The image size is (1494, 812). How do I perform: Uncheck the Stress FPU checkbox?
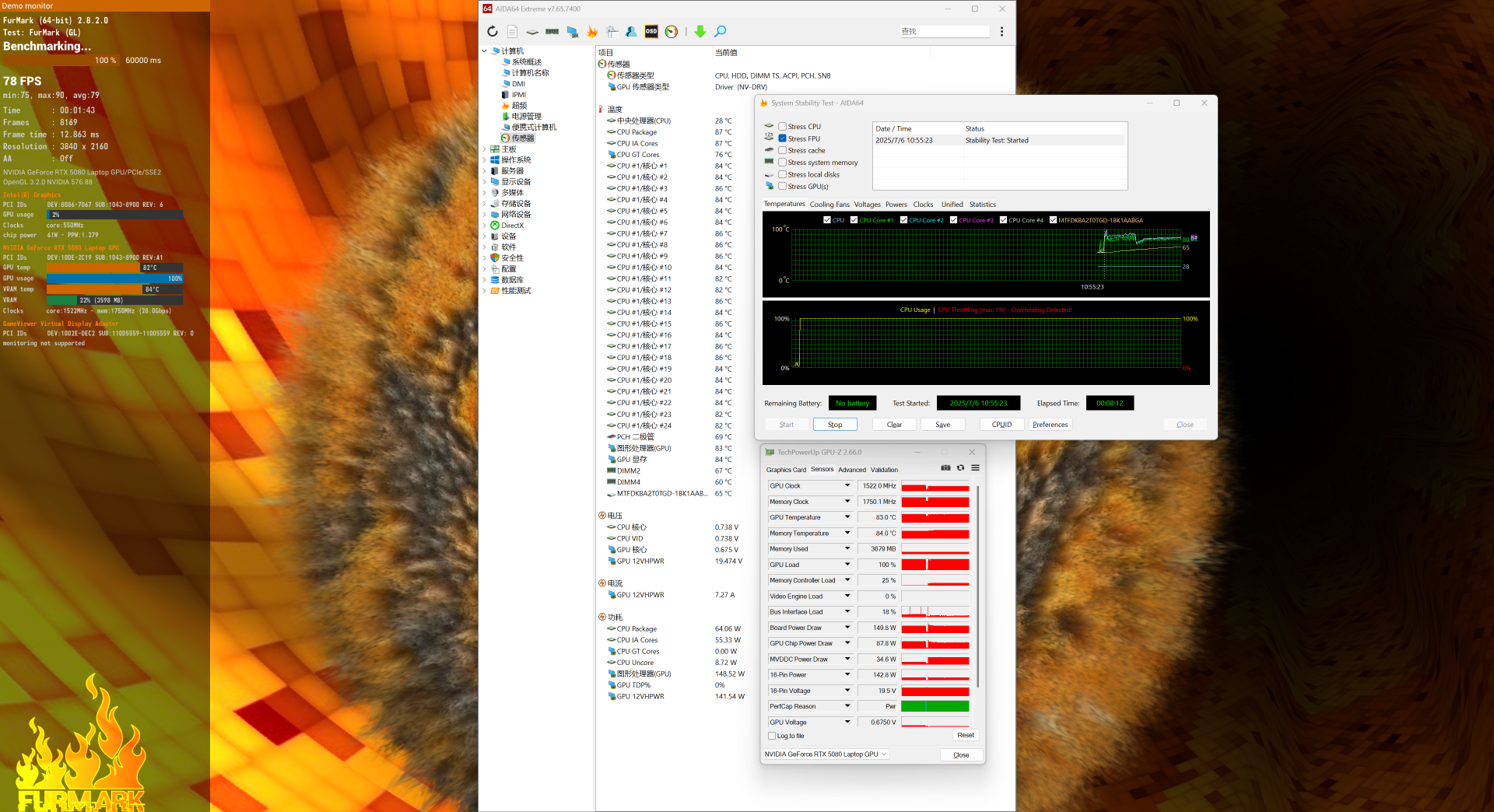[x=782, y=138]
